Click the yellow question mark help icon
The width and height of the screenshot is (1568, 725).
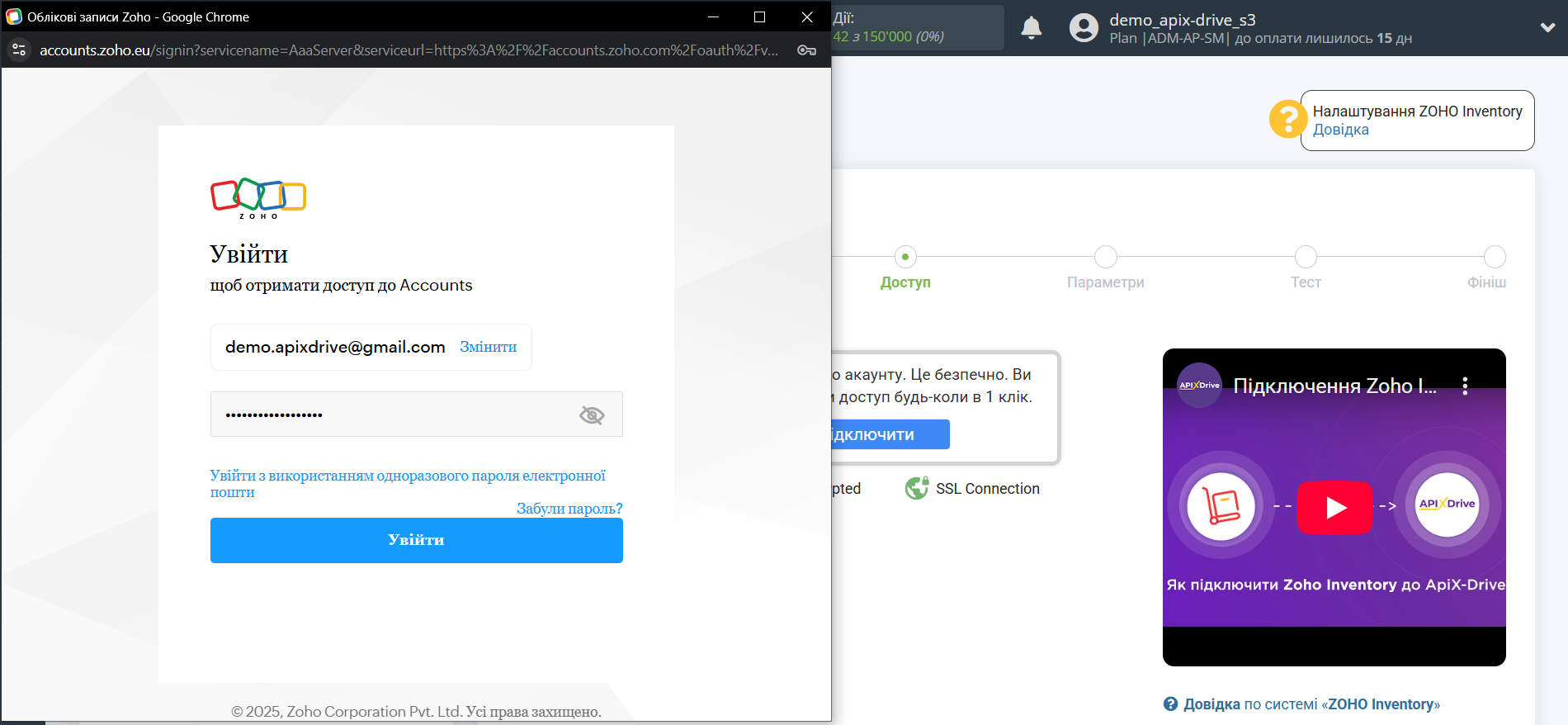point(1287,119)
